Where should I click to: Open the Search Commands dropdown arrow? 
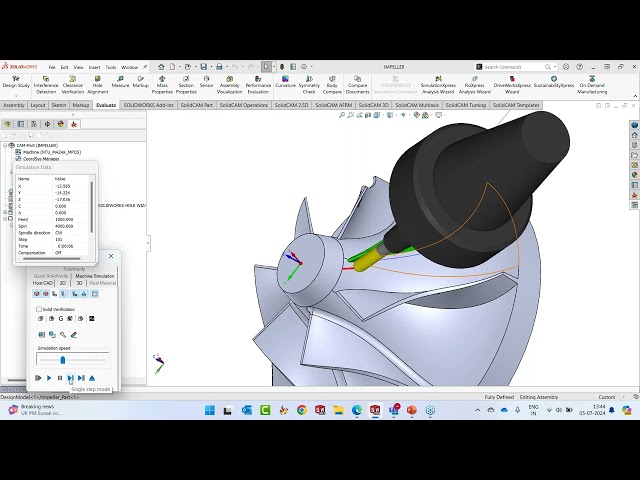(x=555, y=67)
